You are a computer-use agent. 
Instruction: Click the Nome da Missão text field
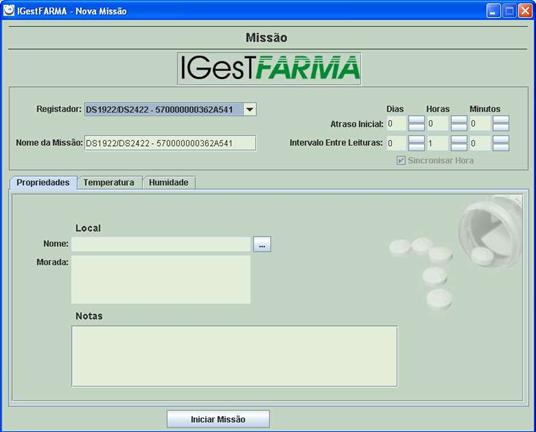(x=170, y=143)
